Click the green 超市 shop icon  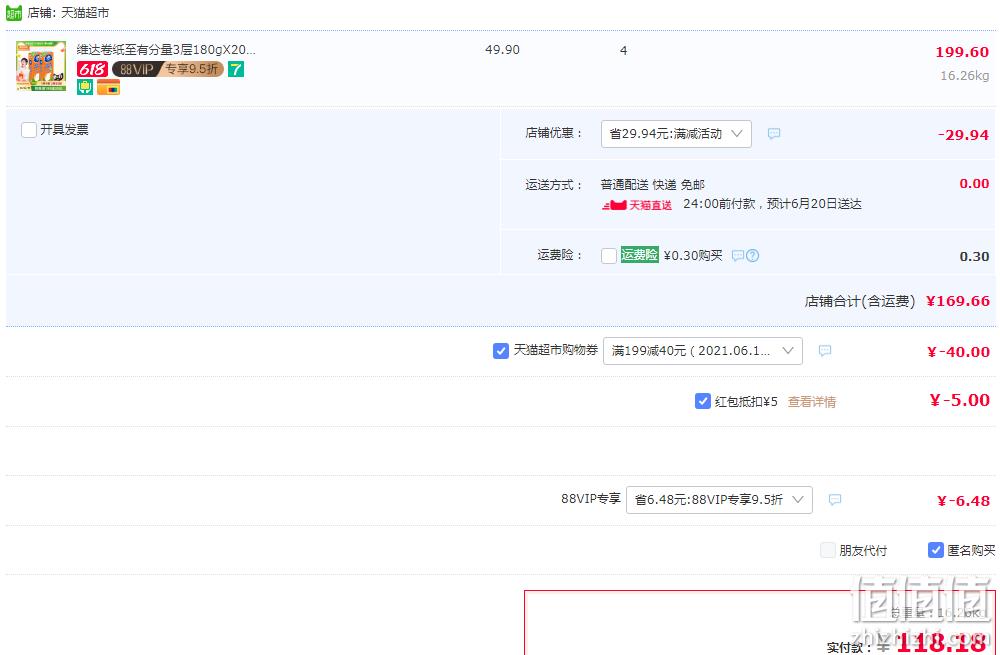[x=14, y=12]
